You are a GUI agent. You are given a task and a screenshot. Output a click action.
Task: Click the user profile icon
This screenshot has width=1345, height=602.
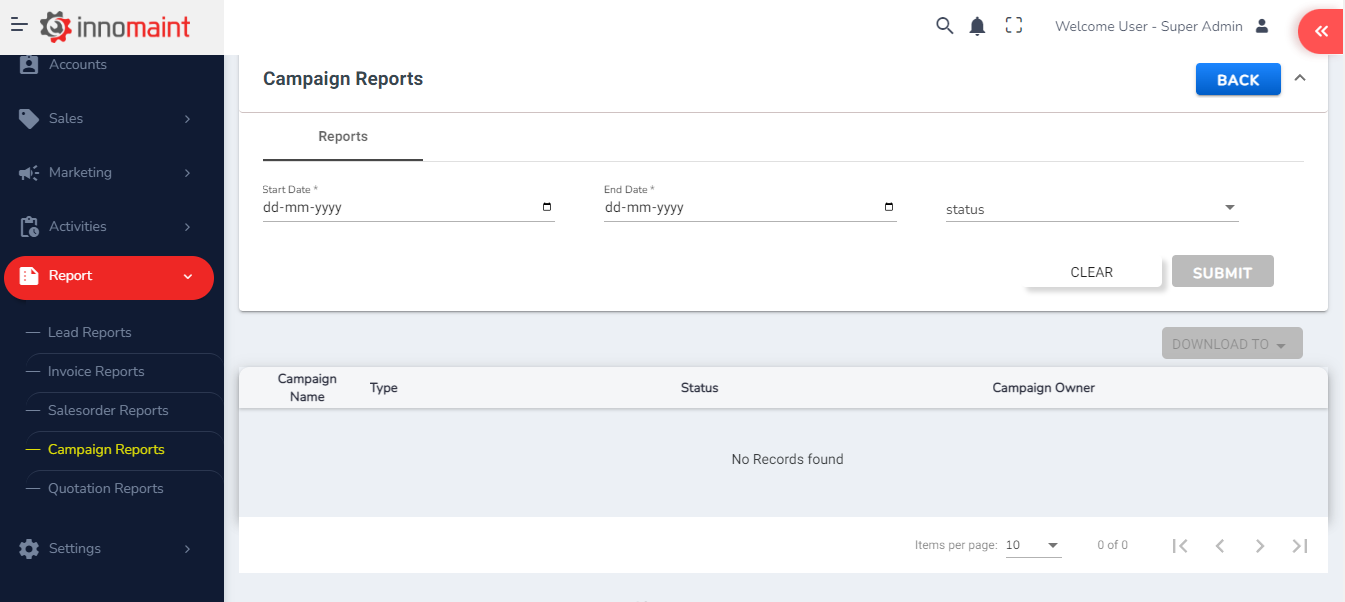[x=1262, y=26]
